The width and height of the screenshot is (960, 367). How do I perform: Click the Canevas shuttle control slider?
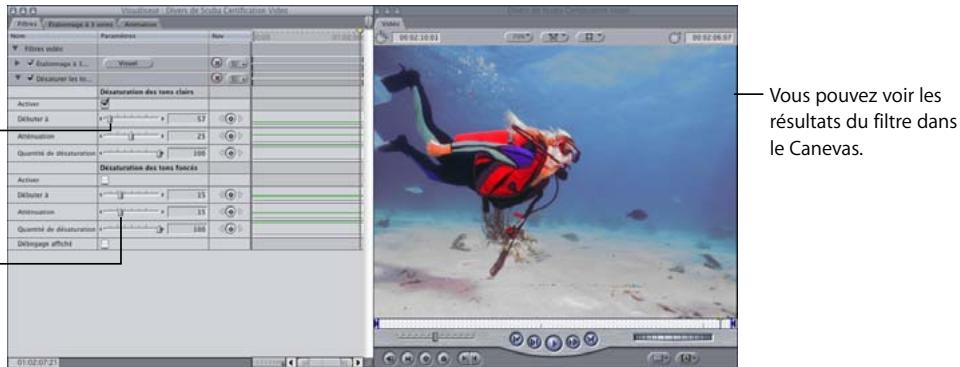click(x=435, y=336)
